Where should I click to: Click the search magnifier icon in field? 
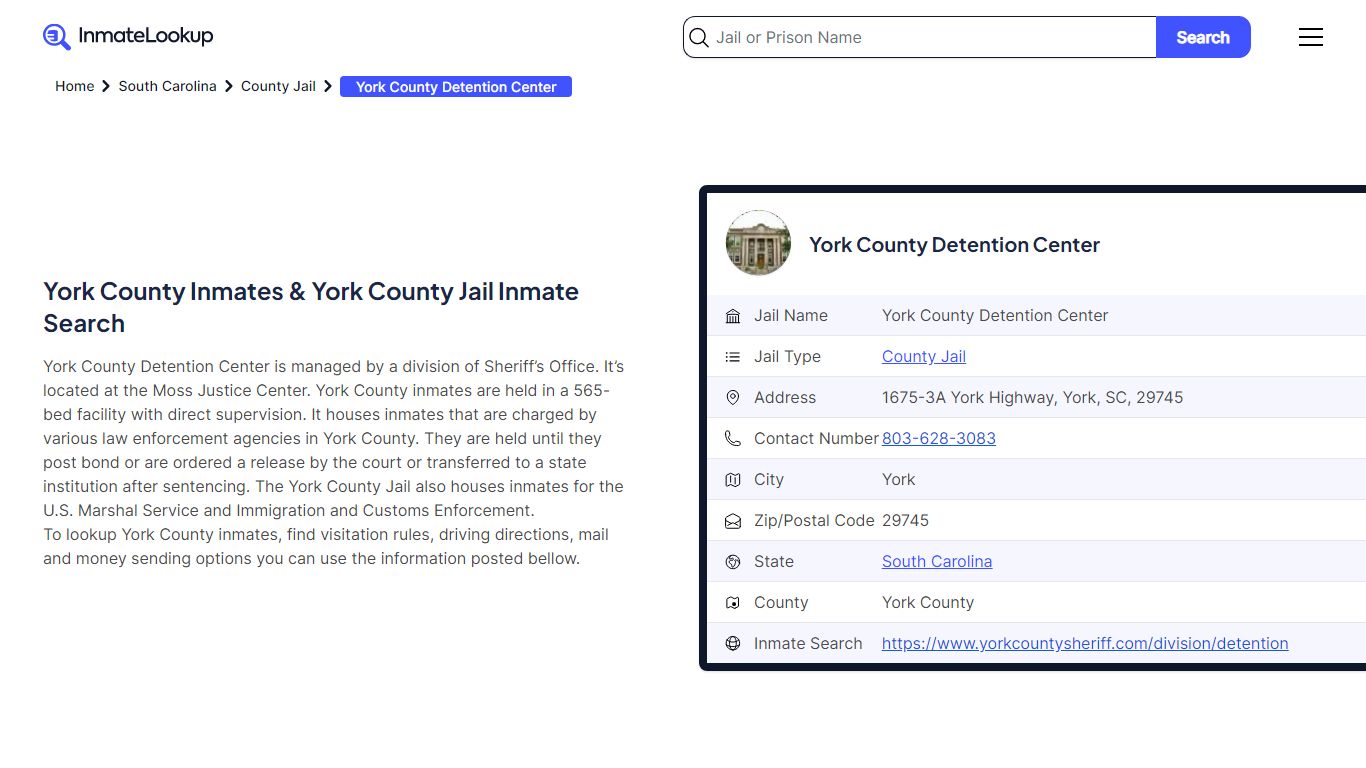pos(699,38)
